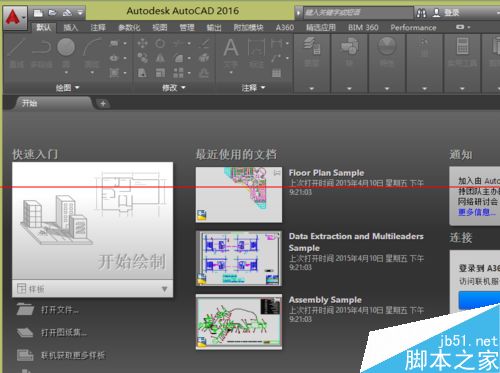The width and height of the screenshot is (500, 373).
Task: Select the Line tool in the Draw panel
Action: pos(17,47)
